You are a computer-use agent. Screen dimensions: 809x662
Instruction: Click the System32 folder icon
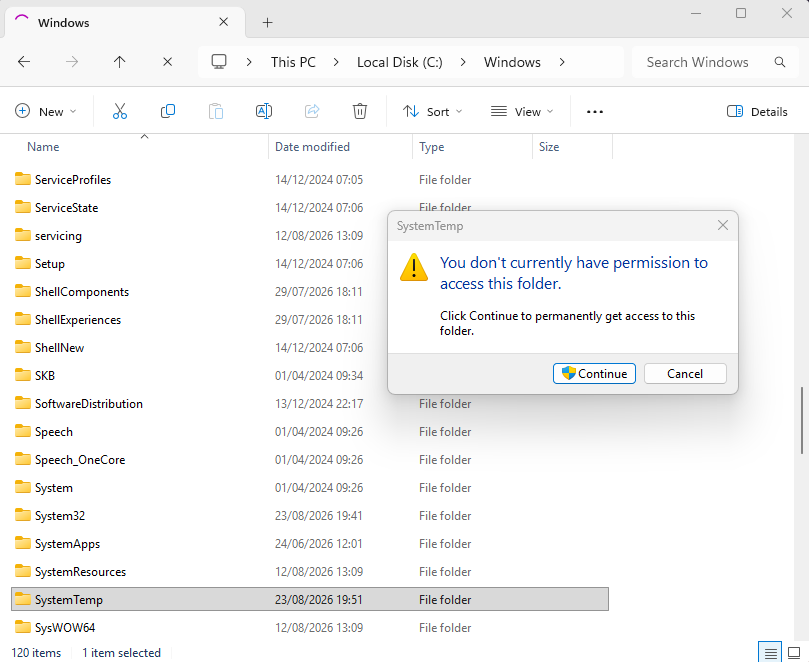(23, 515)
